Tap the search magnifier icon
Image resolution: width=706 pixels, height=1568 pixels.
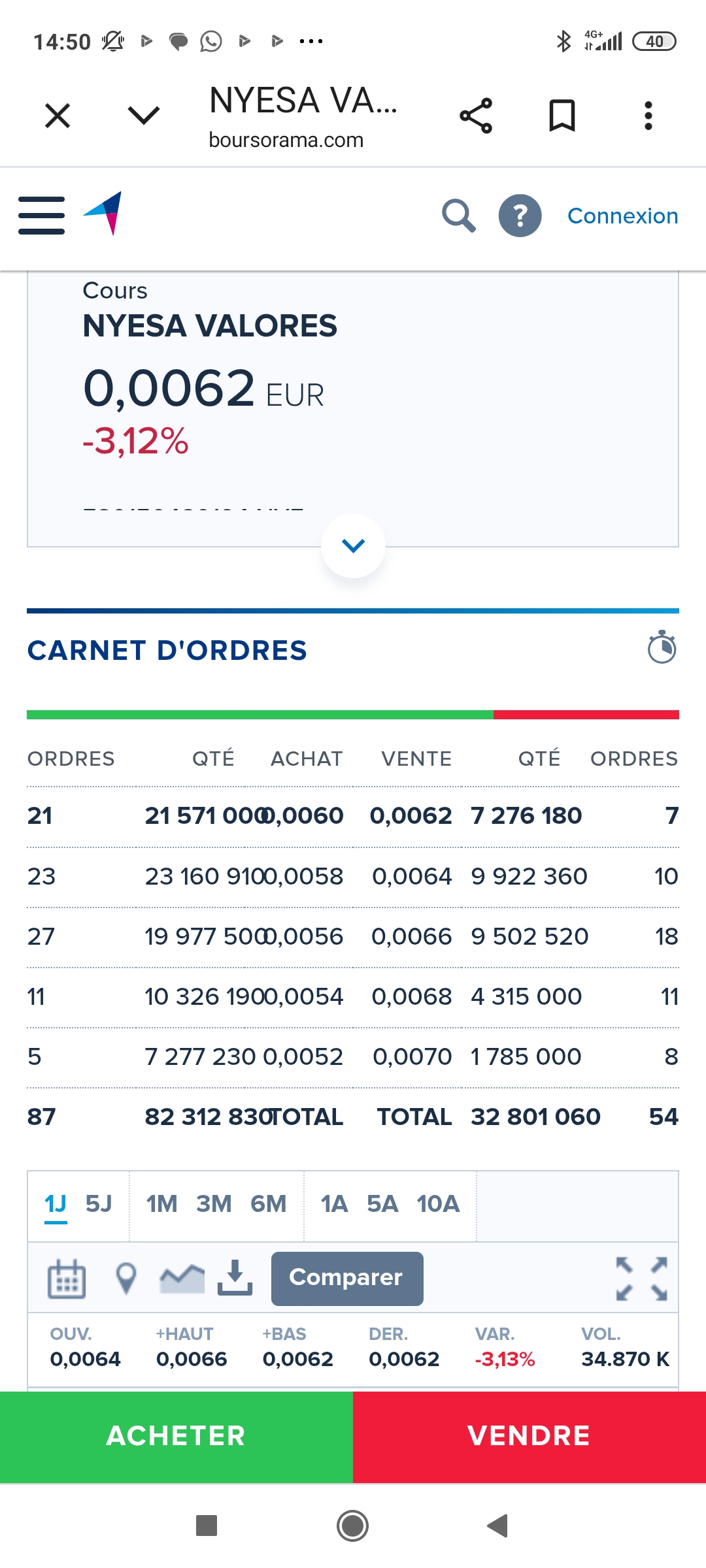[x=459, y=216]
